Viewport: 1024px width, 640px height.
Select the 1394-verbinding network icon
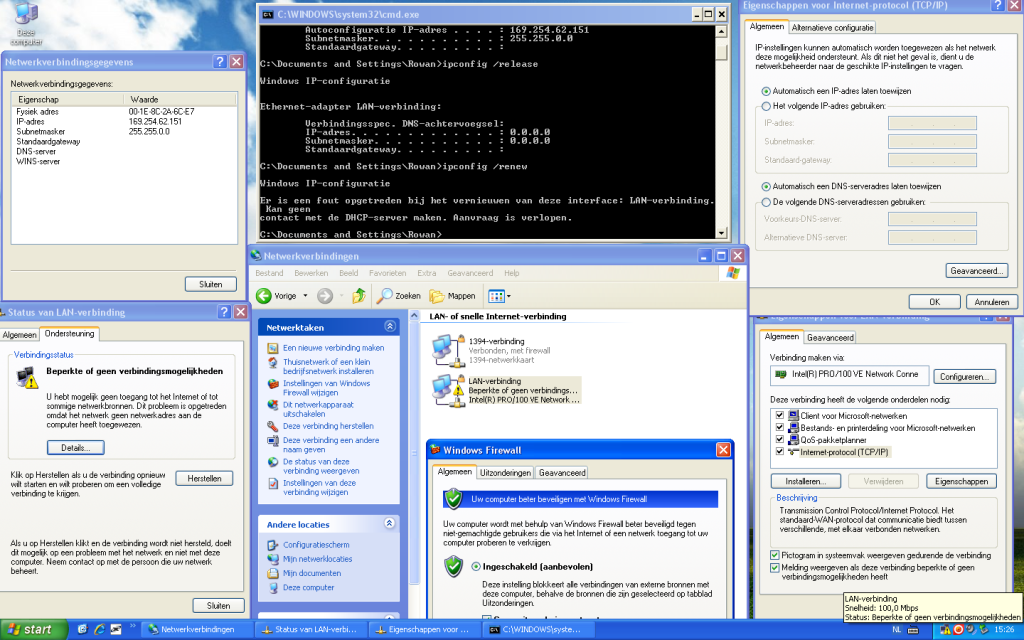[447, 350]
